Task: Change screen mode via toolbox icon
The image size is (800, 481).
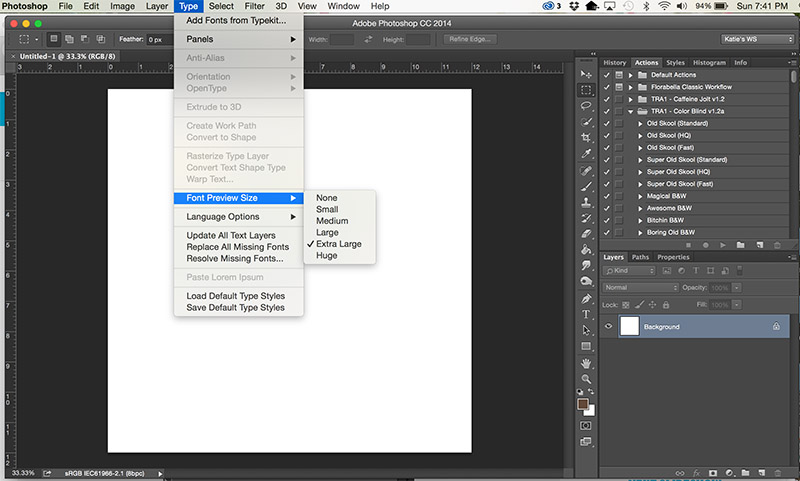Action: [586, 442]
